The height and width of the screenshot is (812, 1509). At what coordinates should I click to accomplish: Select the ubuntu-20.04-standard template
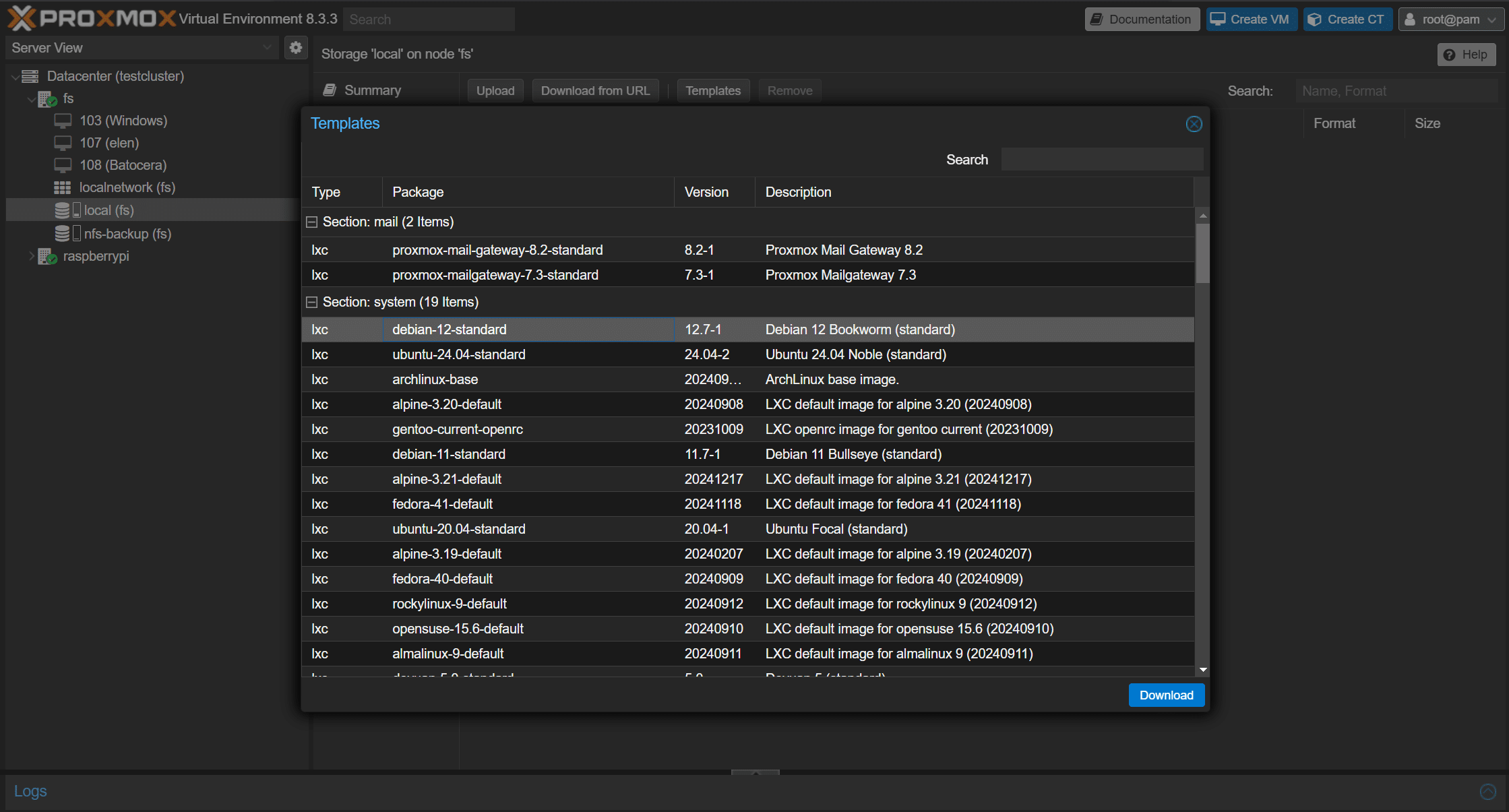pyautogui.click(x=747, y=530)
